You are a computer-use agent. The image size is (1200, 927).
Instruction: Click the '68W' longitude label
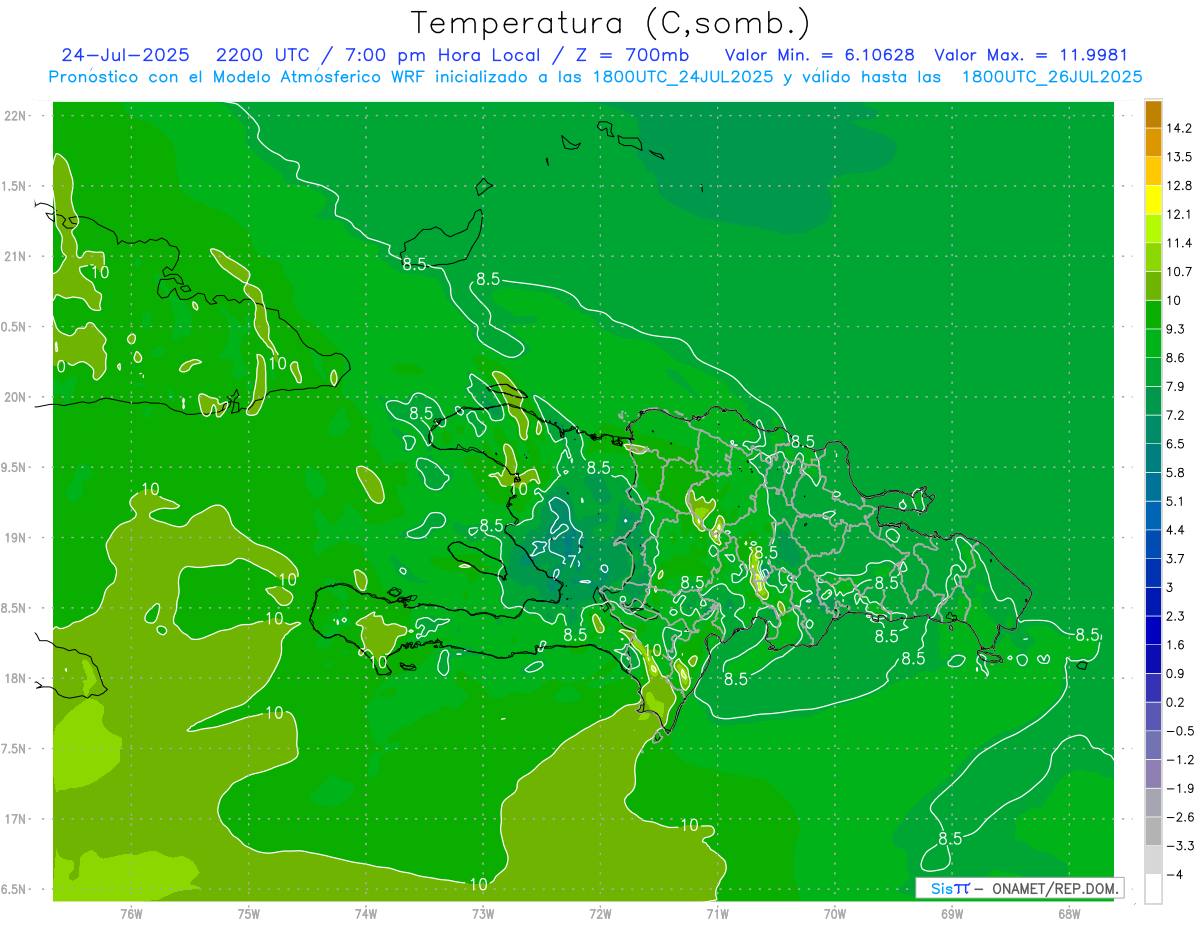click(x=1069, y=913)
